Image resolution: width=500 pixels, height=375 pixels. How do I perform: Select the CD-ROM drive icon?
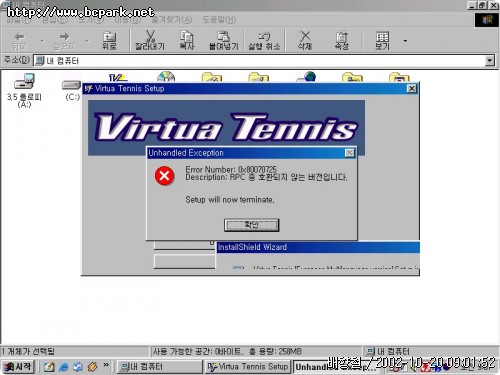coord(166,77)
